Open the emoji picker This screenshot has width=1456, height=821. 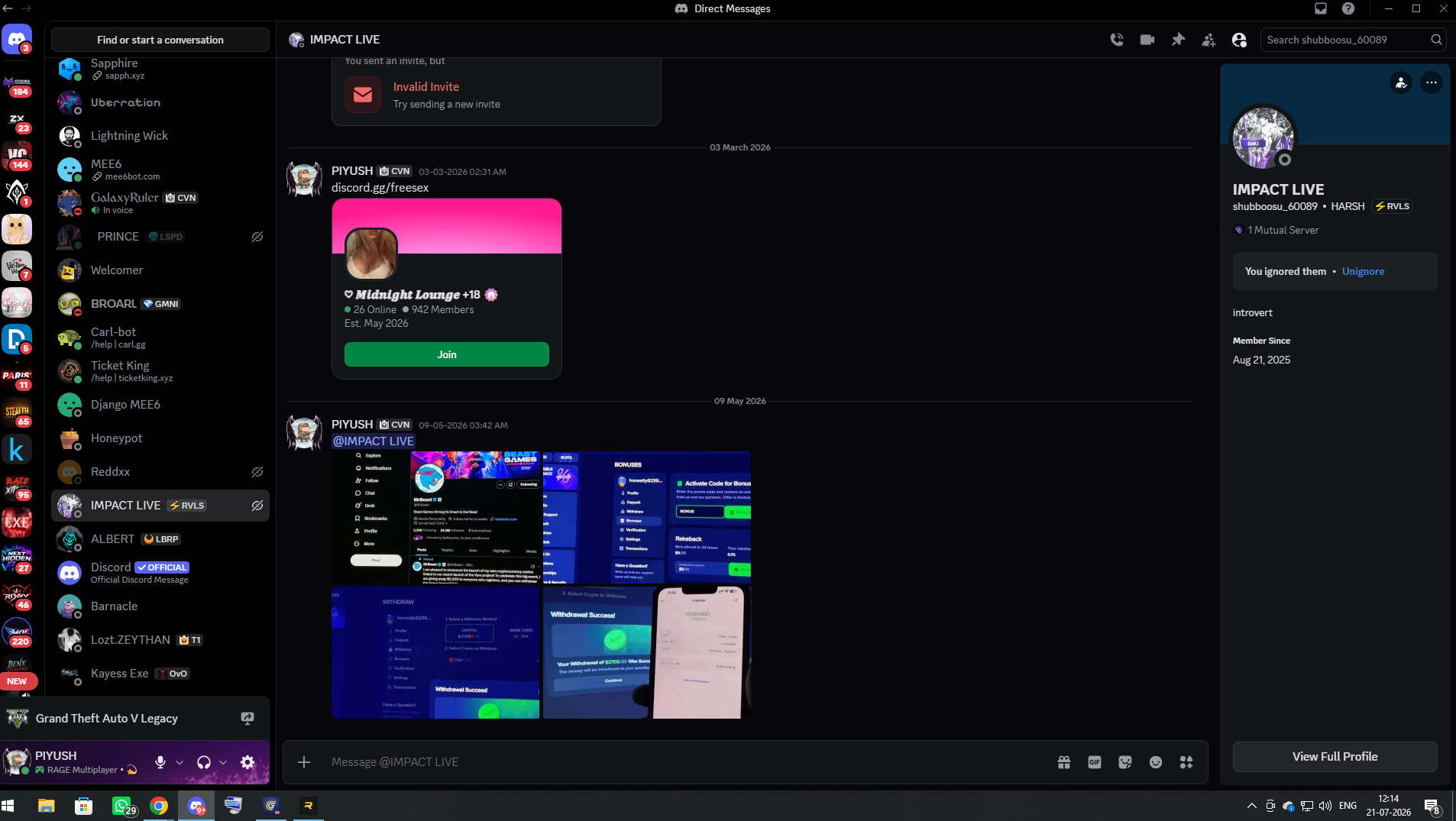point(1156,762)
